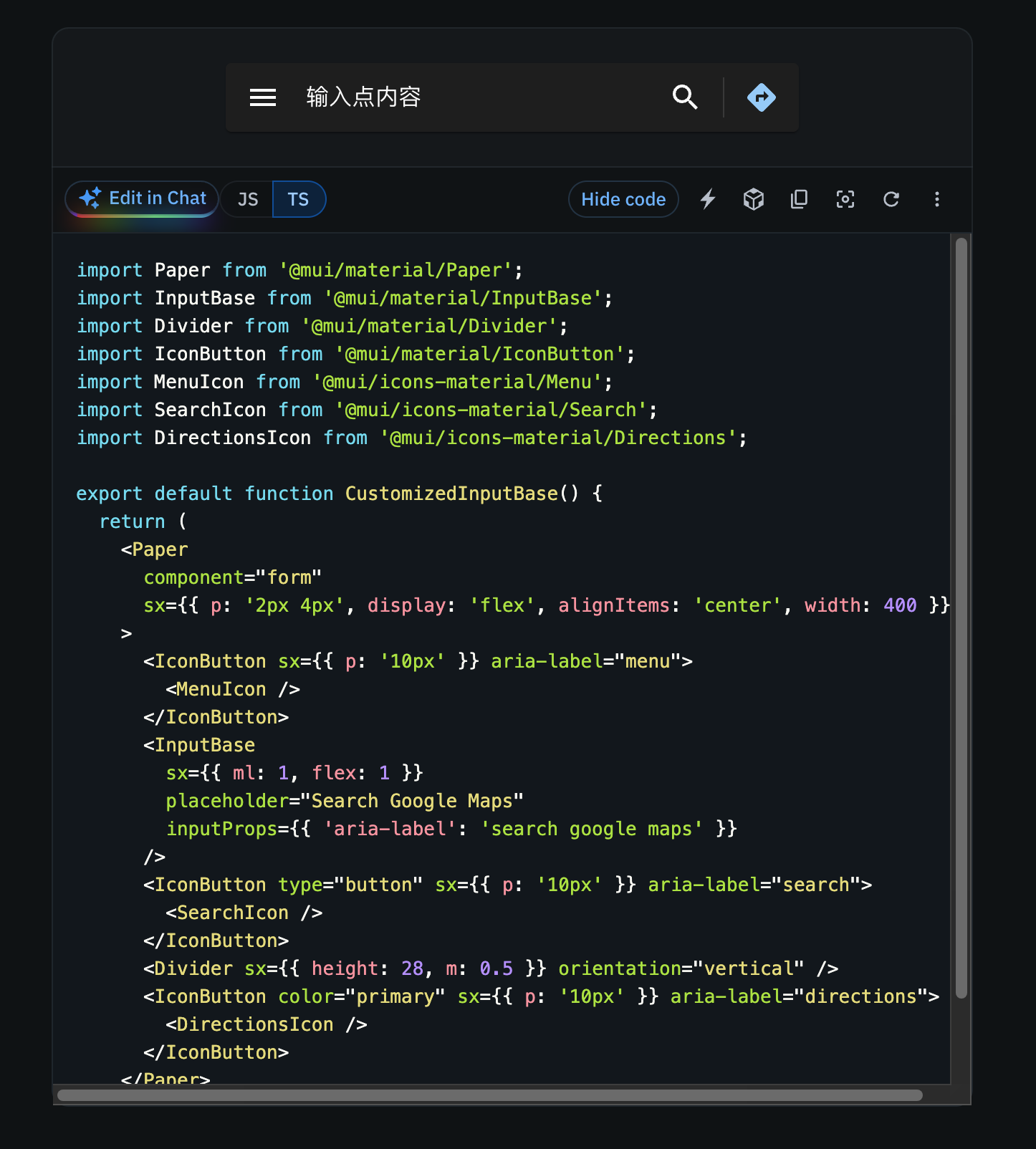Click '@mui/icons-material/Menu' import string
The height and width of the screenshot is (1149, 1036).
coord(457,382)
